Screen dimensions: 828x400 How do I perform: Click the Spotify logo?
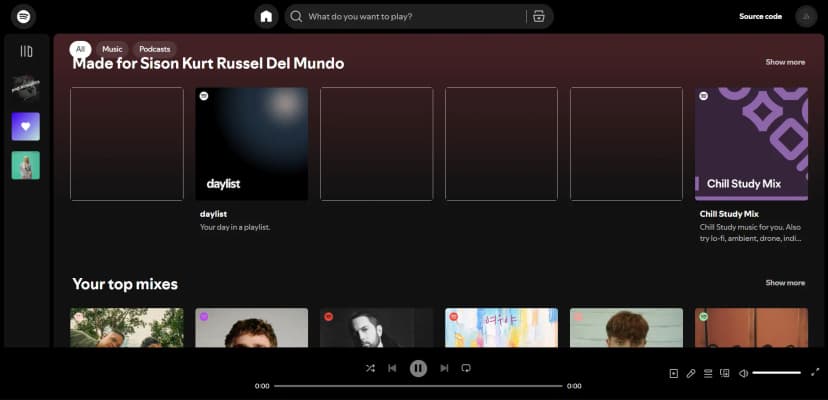point(23,16)
